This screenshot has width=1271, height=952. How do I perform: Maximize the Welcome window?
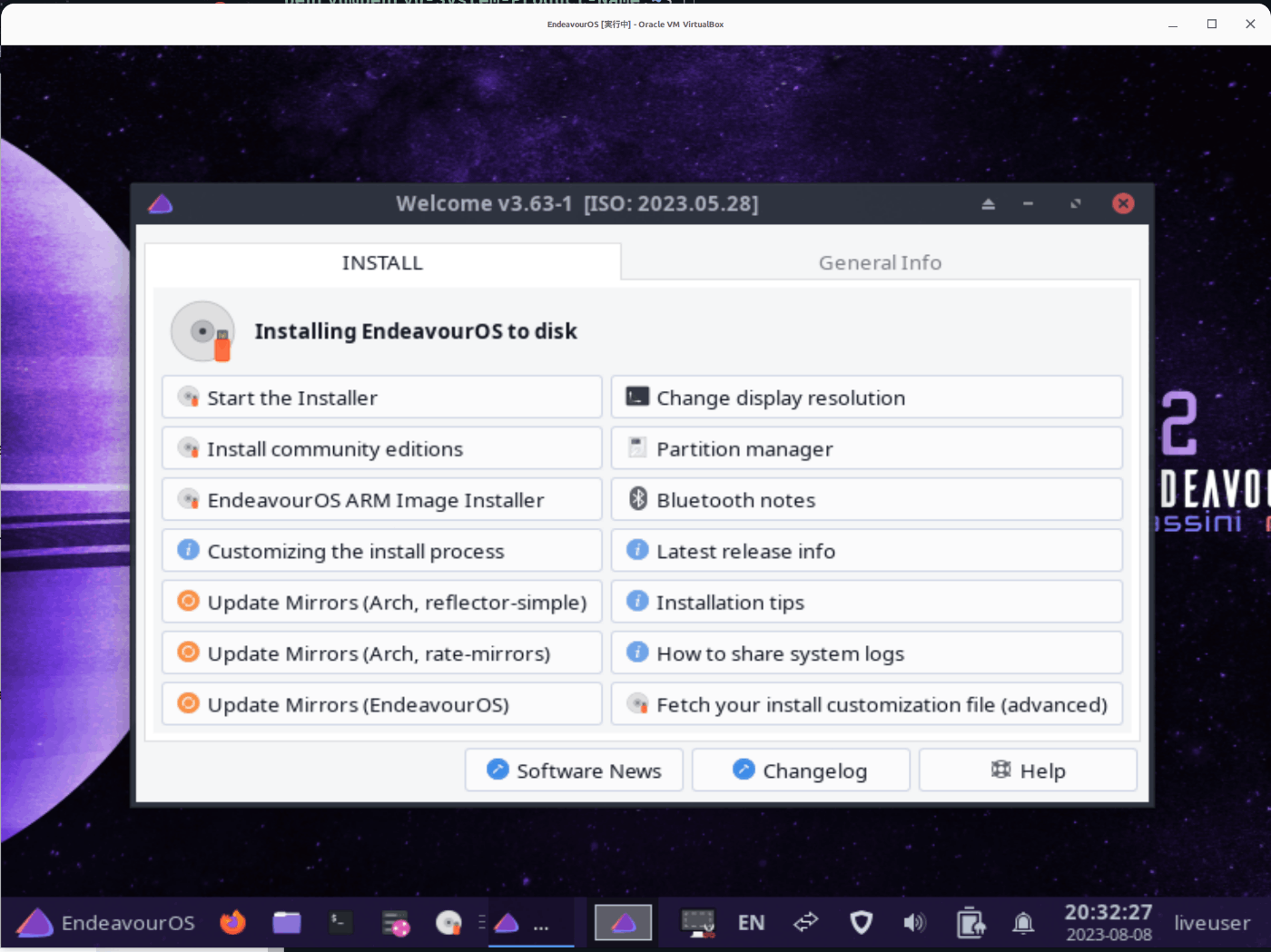(x=1076, y=204)
